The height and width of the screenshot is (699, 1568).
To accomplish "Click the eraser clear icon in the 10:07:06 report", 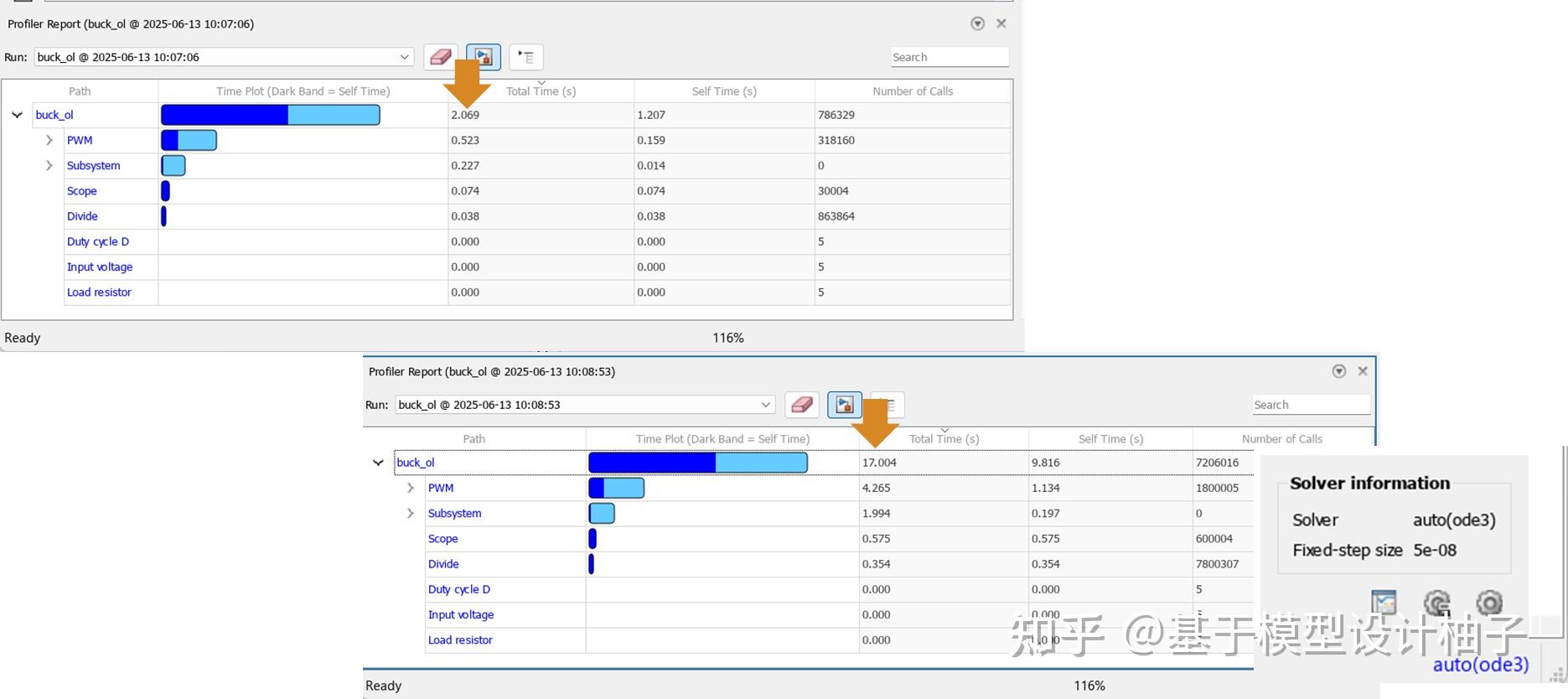I will coord(441,57).
